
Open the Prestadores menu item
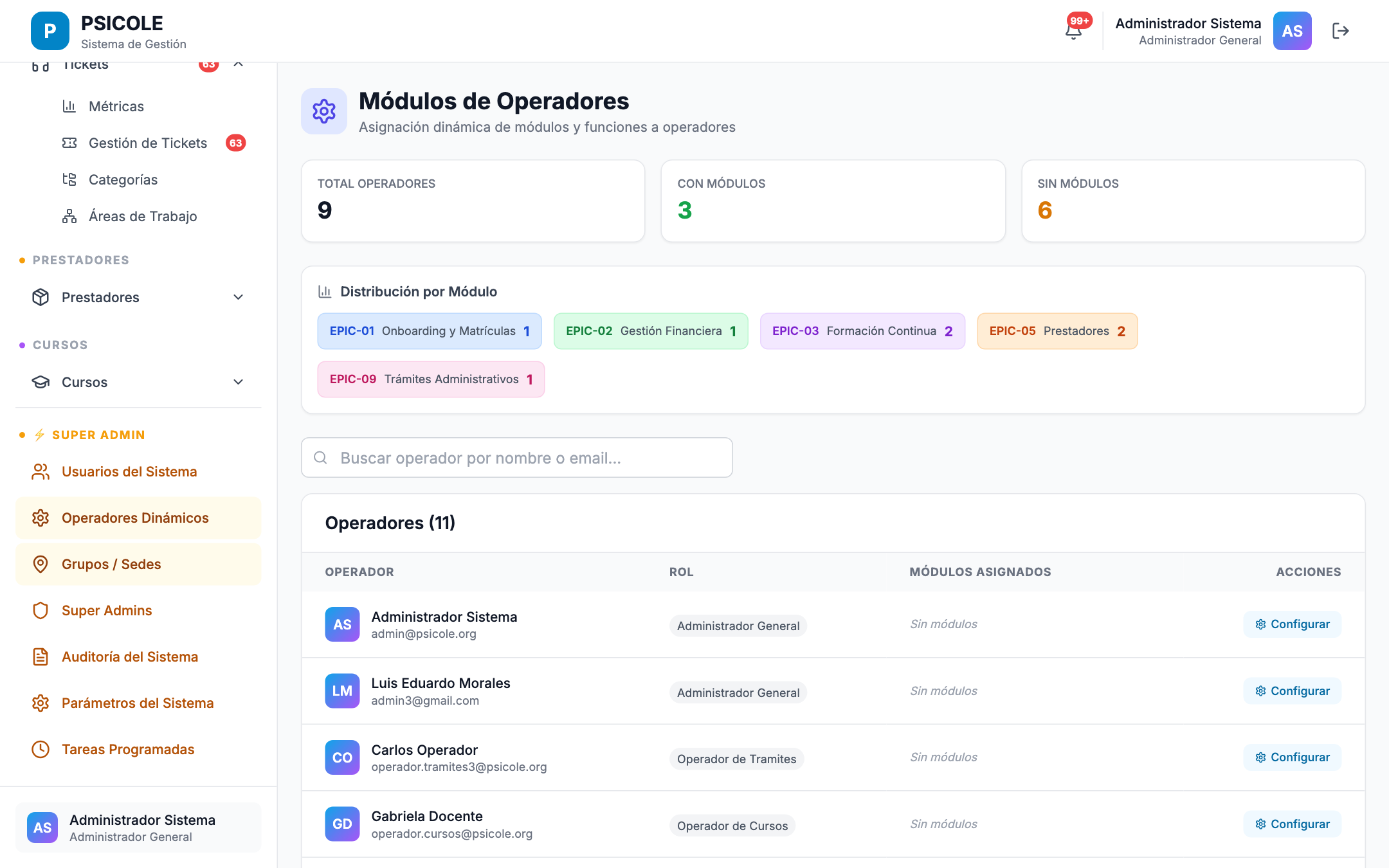pos(138,297)
